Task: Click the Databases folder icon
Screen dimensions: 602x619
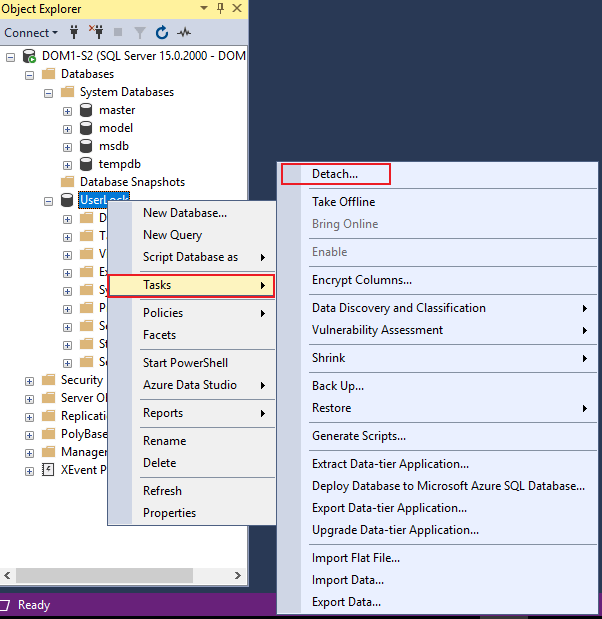Action: [x=49, y=74]
